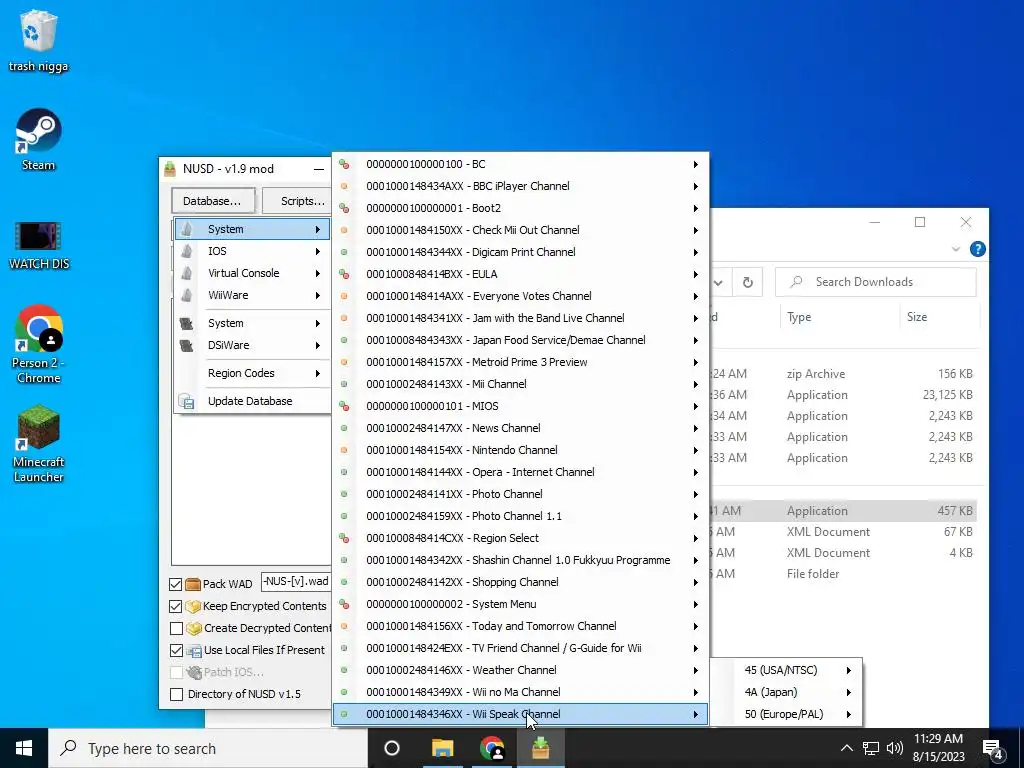
Task: Open the Photo Channel 1.1 entry
Action: (x=520, y=516)
